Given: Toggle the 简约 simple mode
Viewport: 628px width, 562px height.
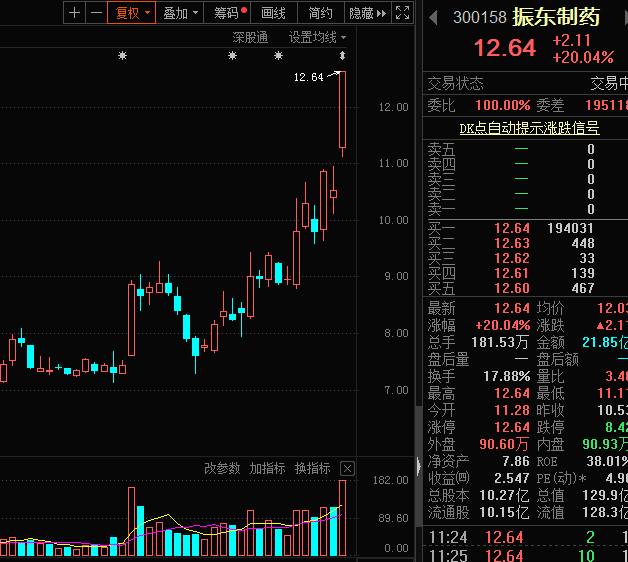Looking at the screenshot, I should [320, 13].
